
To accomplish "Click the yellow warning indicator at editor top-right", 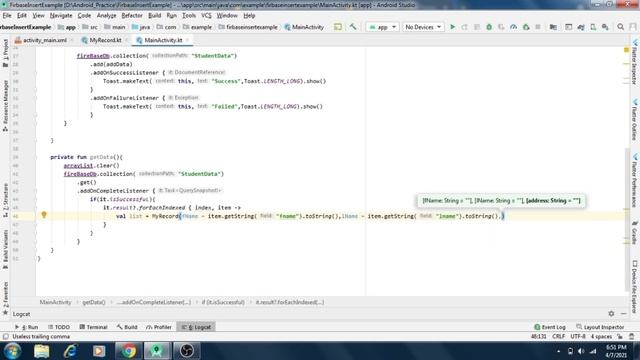I will (x=626, y=50).
